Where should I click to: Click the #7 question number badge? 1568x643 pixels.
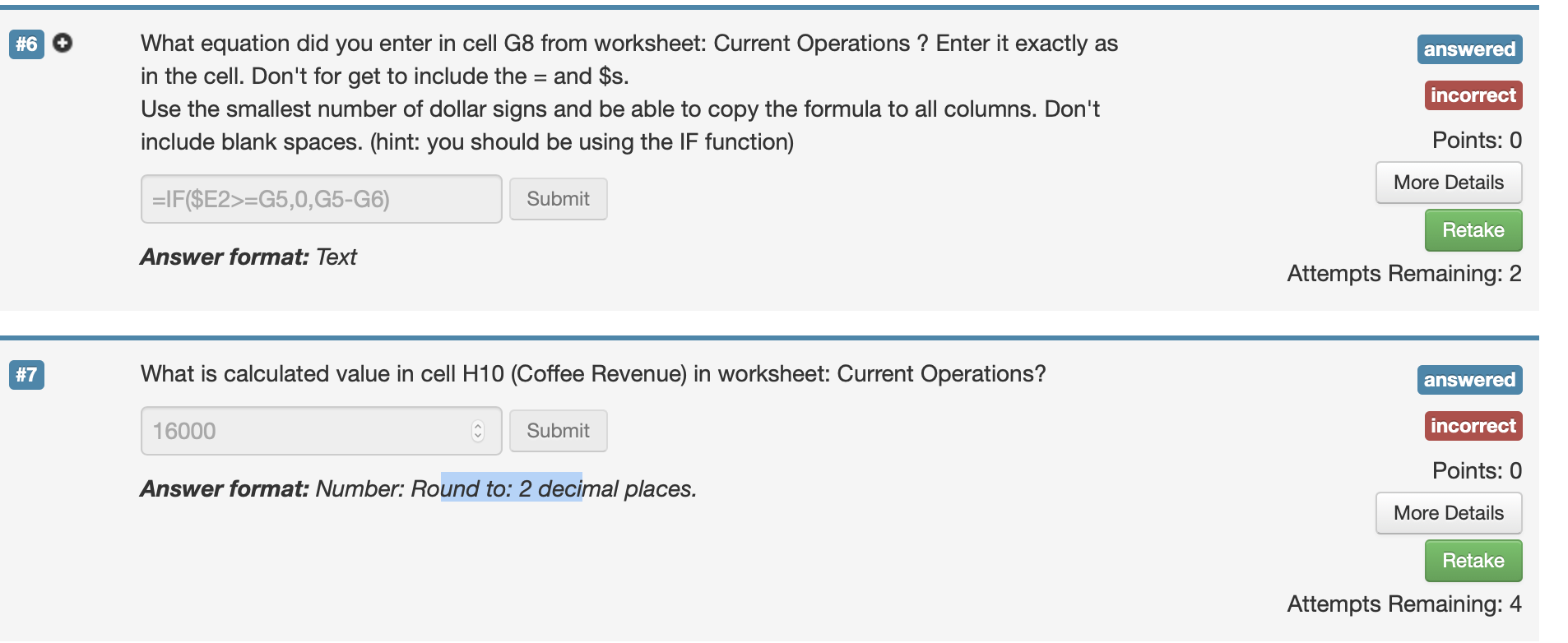[x=26, y=375]
